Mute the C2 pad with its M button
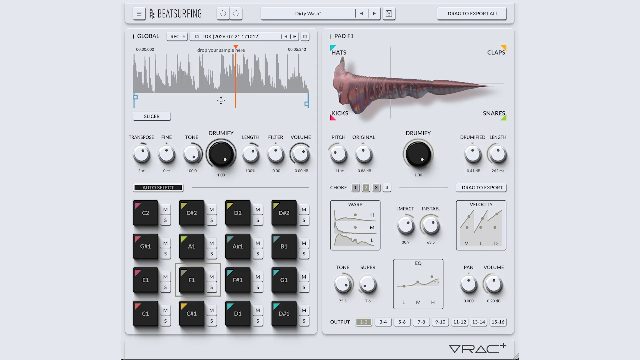This screenshot has width=640, height=360. pyautogui.click(x=165, y=209)
